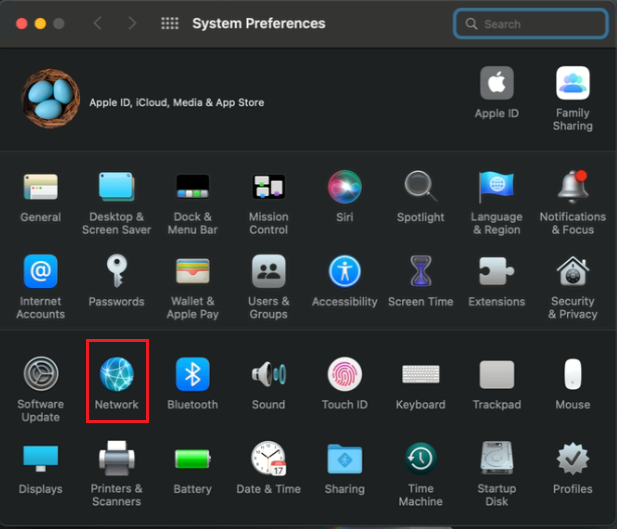Open Notifications & Focus settings

click(572, 187)
